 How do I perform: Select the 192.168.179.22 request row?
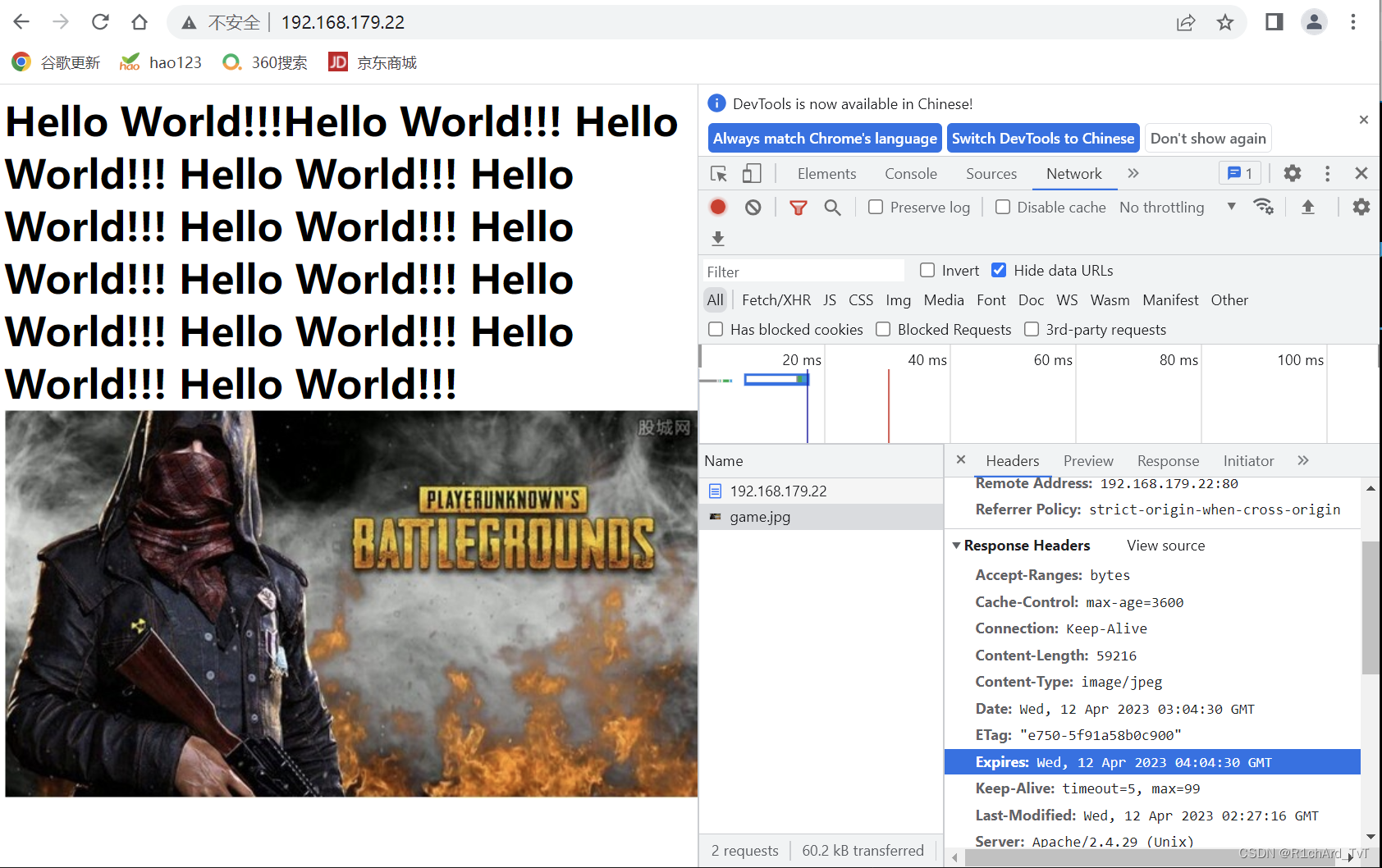point(821,491)
